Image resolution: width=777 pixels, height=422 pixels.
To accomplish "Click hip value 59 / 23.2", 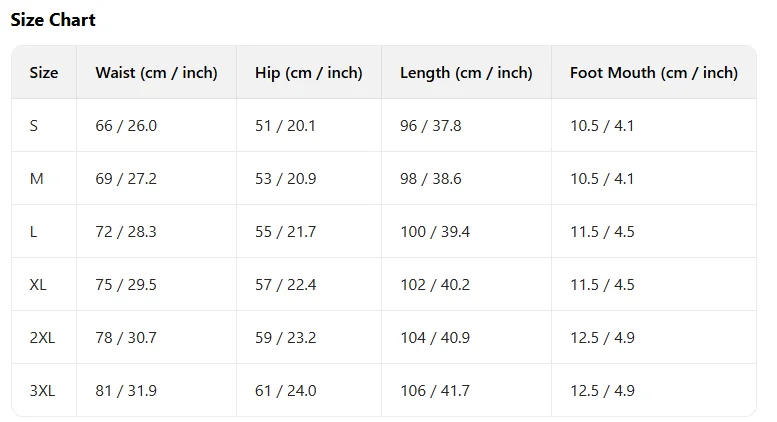I will 285,338.
